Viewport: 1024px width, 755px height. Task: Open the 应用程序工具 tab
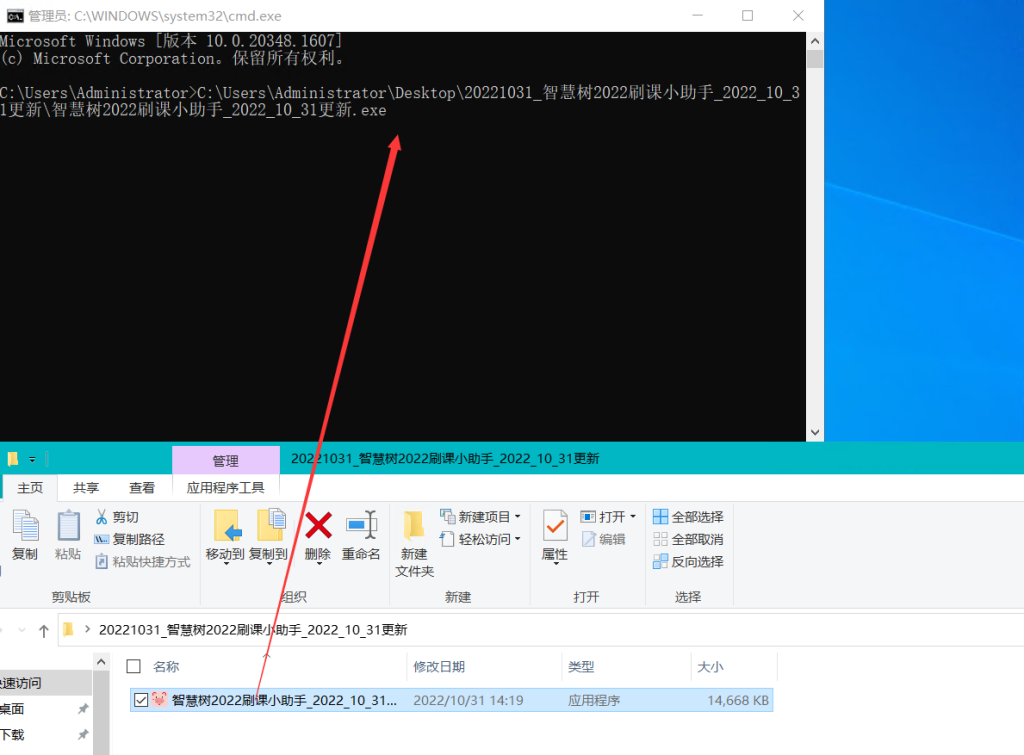pos(226,488)
